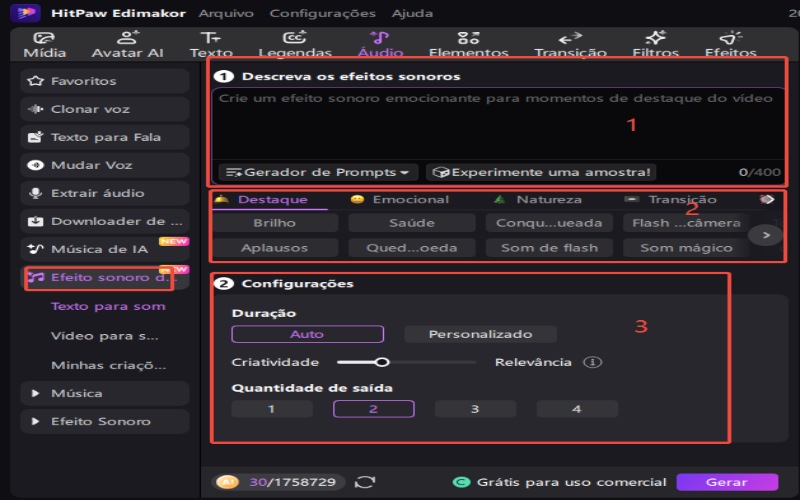800x500 pixels.
Task: Show Relevância info tooltip icon
Action: [x=593, y=362]
